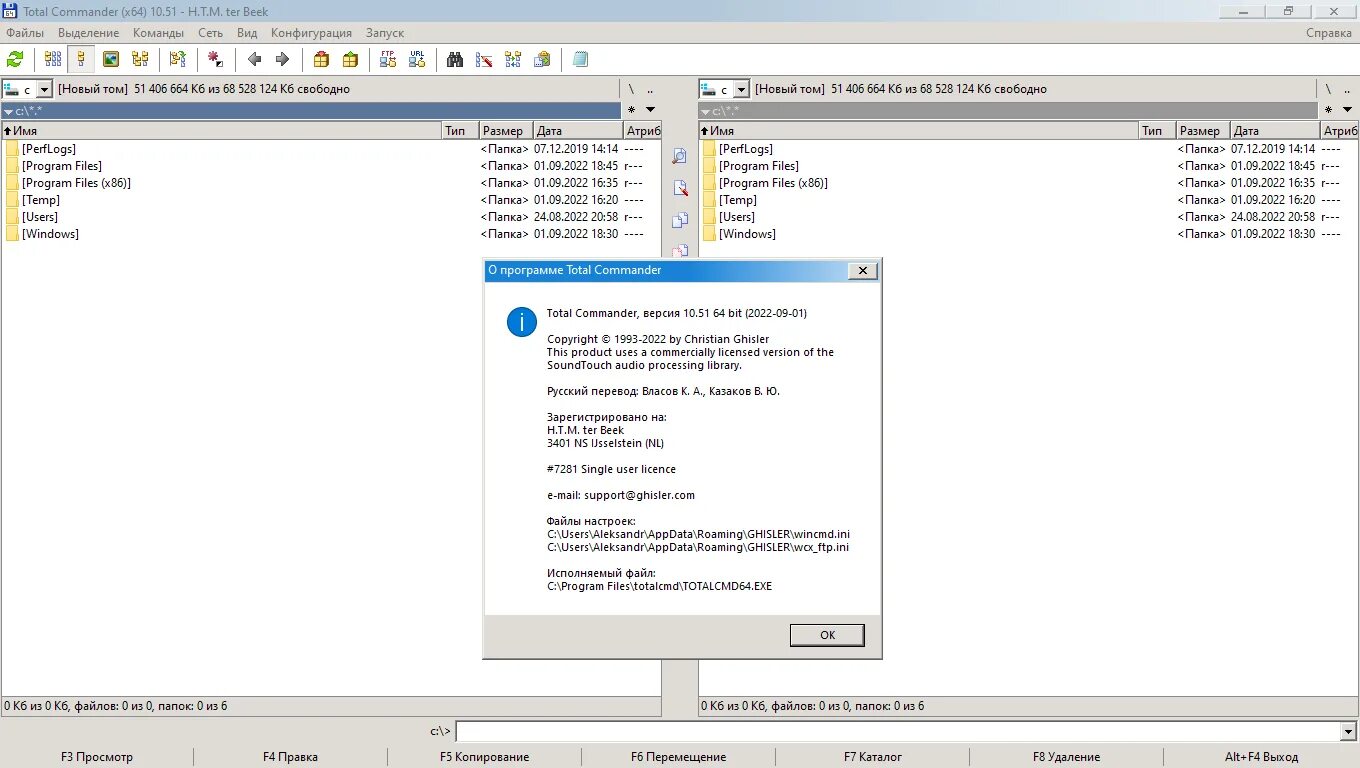The image size is (1360, 768).
Task: Open the Запуск menu
Action: [385, 33]
